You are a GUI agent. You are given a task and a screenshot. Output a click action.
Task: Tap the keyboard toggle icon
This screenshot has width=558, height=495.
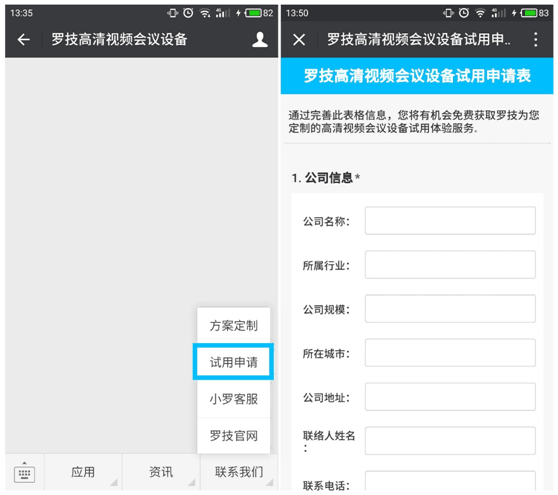click(x=24, y=474)
